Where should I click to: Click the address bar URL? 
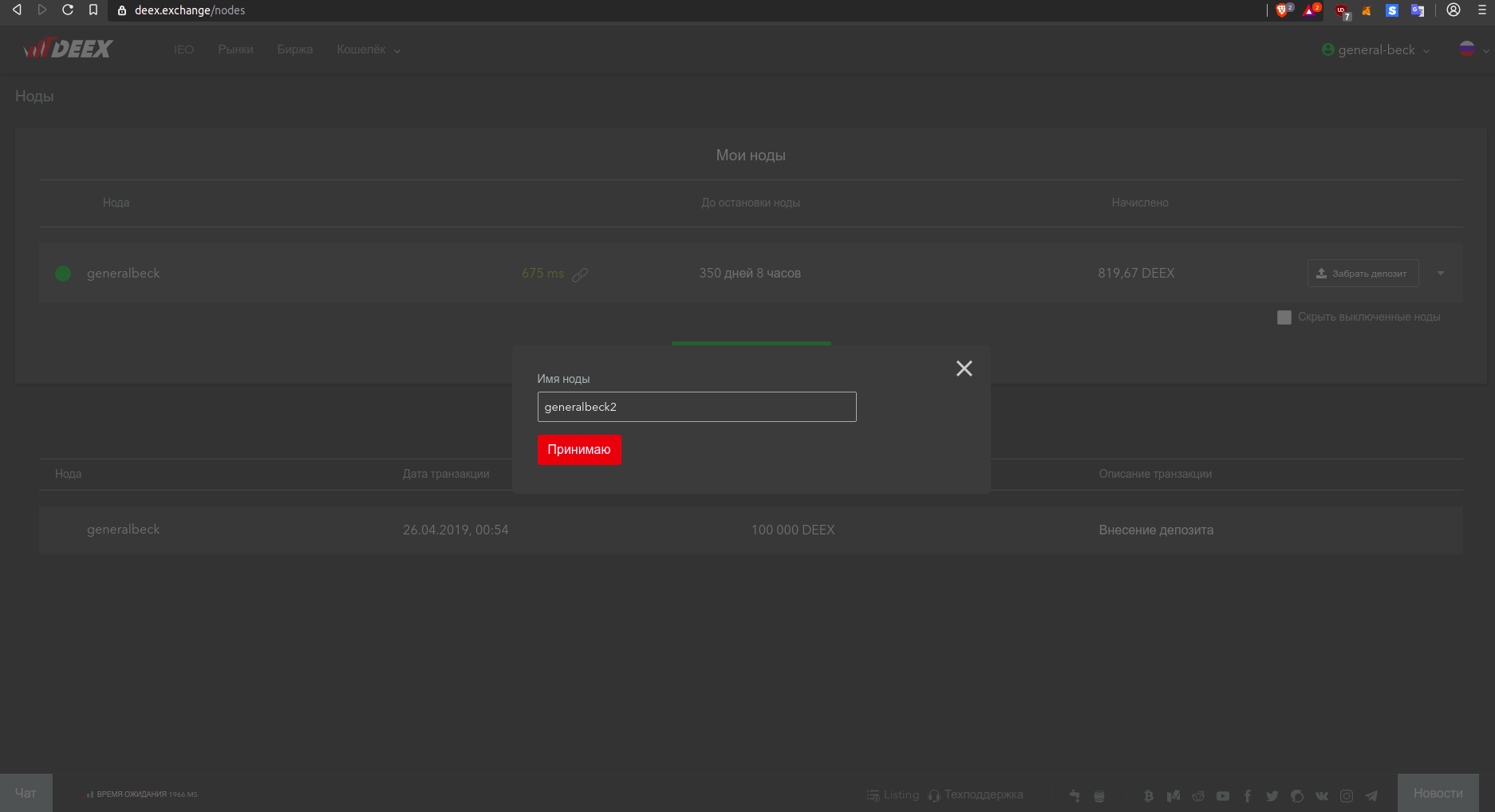[190, 10]
